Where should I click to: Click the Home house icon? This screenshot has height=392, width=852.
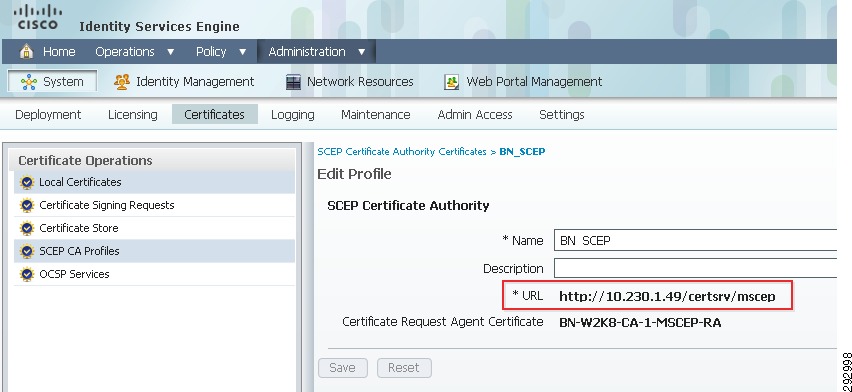26,52
